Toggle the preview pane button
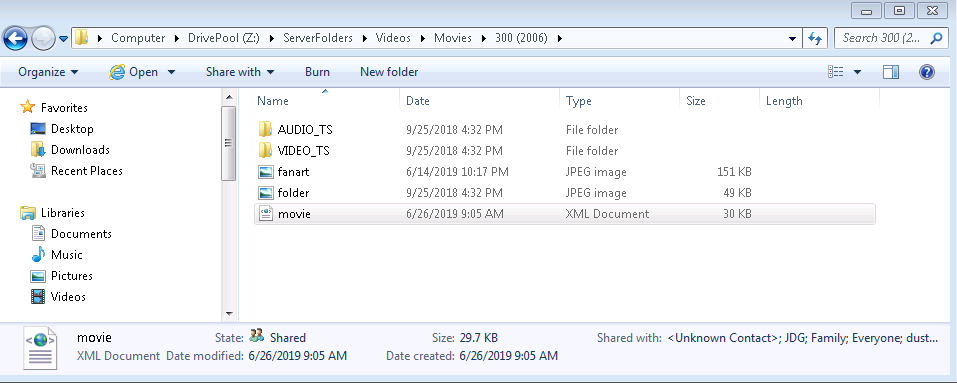Screen dimensions: 957x383 tap(891, 72)
